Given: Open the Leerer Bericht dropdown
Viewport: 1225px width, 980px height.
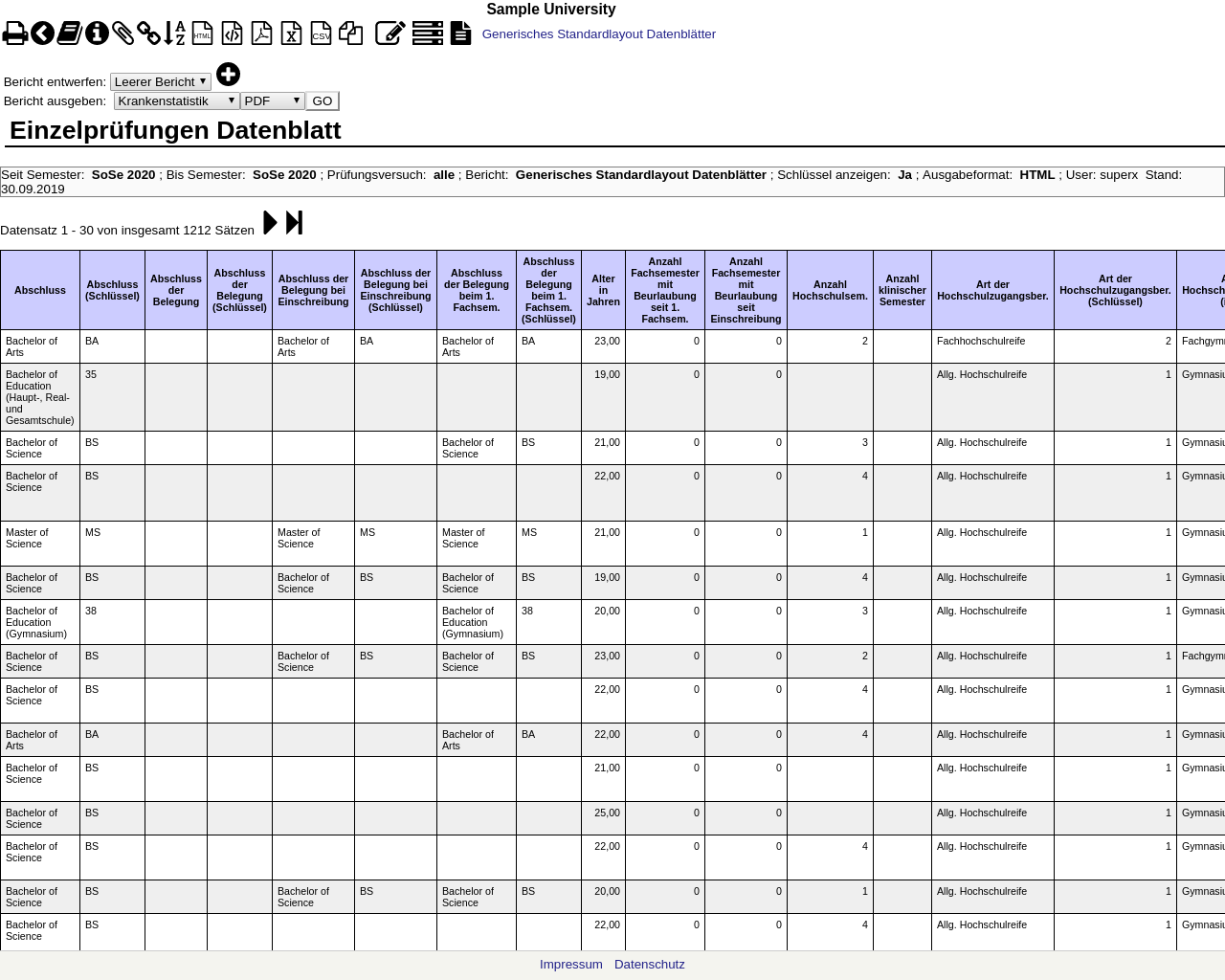Looking at the screenshot, I should click(161, 82).
